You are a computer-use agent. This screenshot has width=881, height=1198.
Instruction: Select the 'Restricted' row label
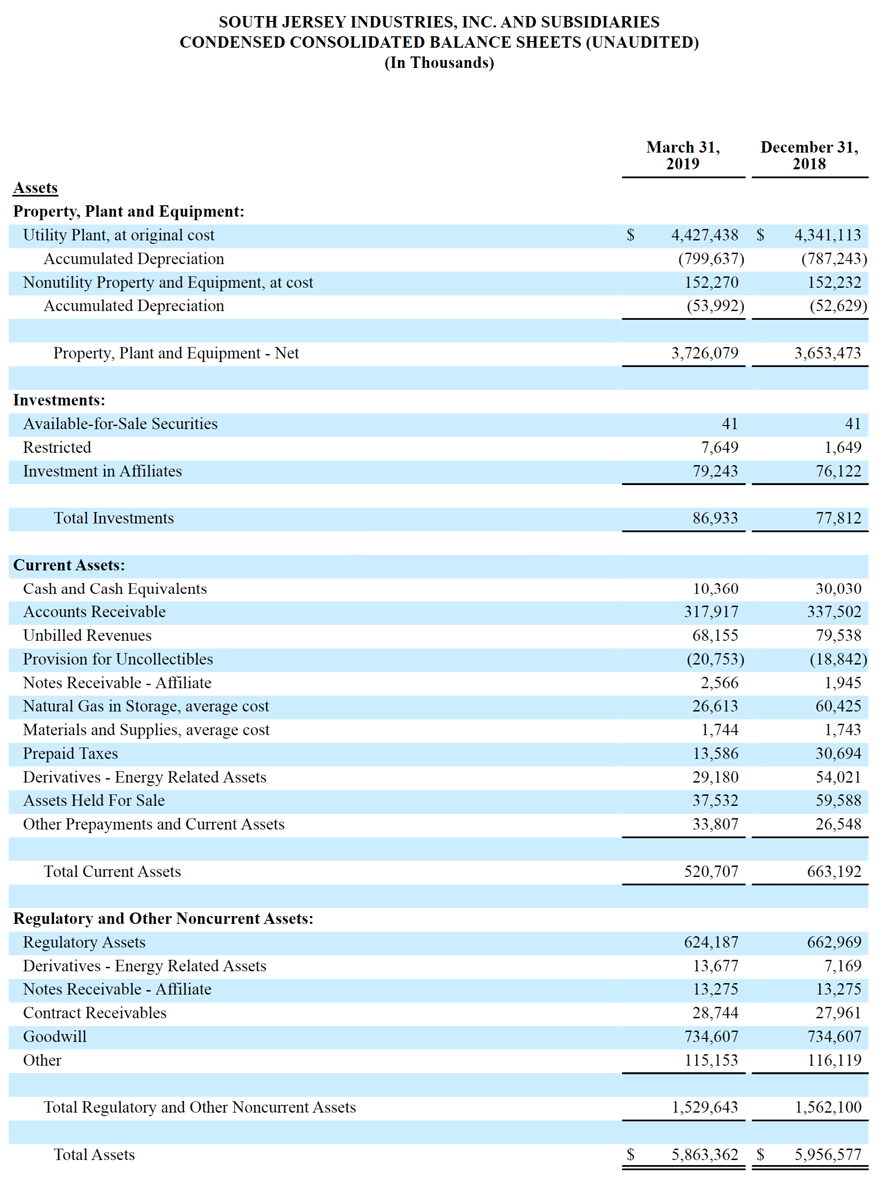pyautogui.click(x=57, y=448)
